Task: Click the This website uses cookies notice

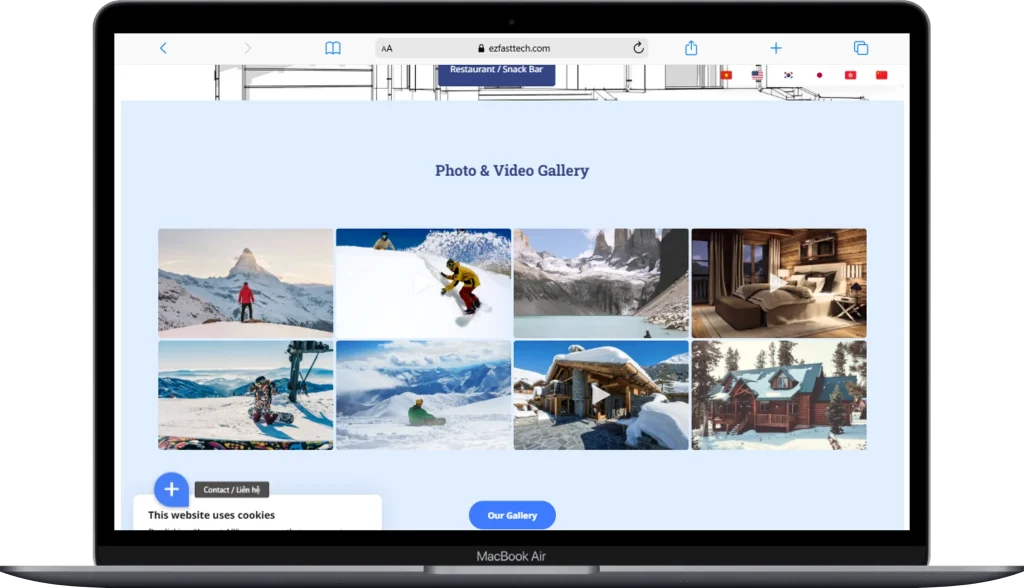Action: click(212, 515)
